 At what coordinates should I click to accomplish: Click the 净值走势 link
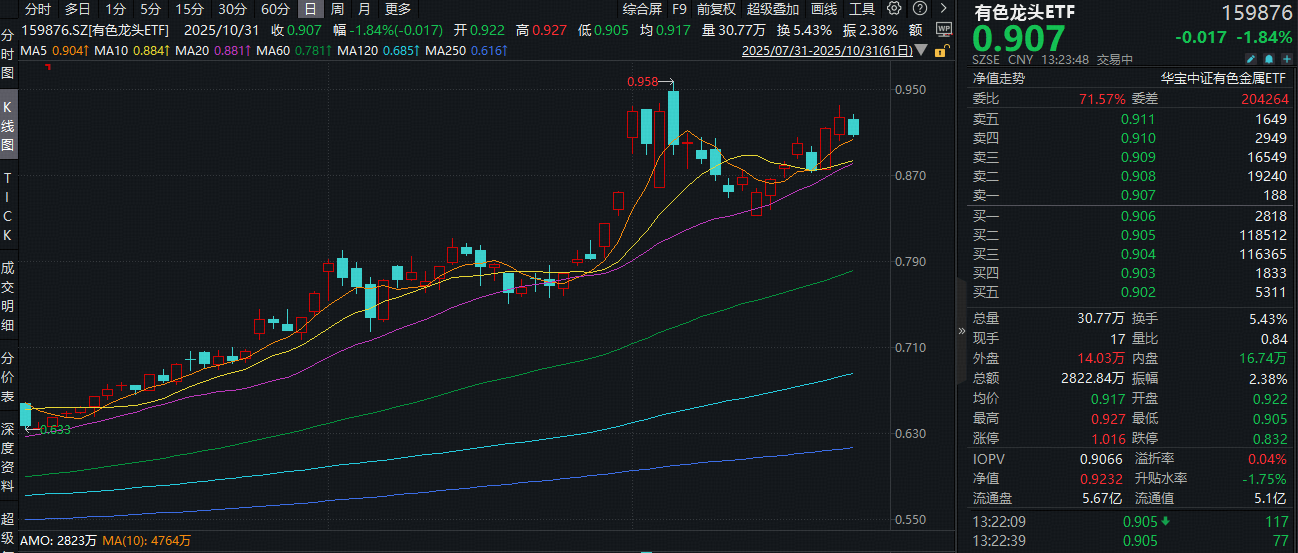click(999, 77)
